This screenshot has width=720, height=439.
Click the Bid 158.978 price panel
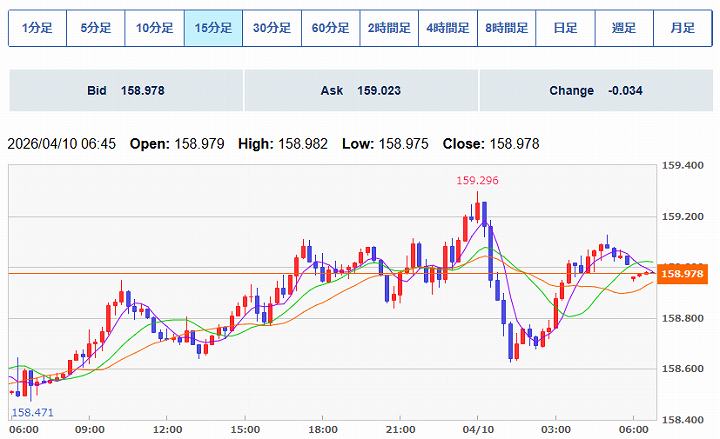[126, 90]
